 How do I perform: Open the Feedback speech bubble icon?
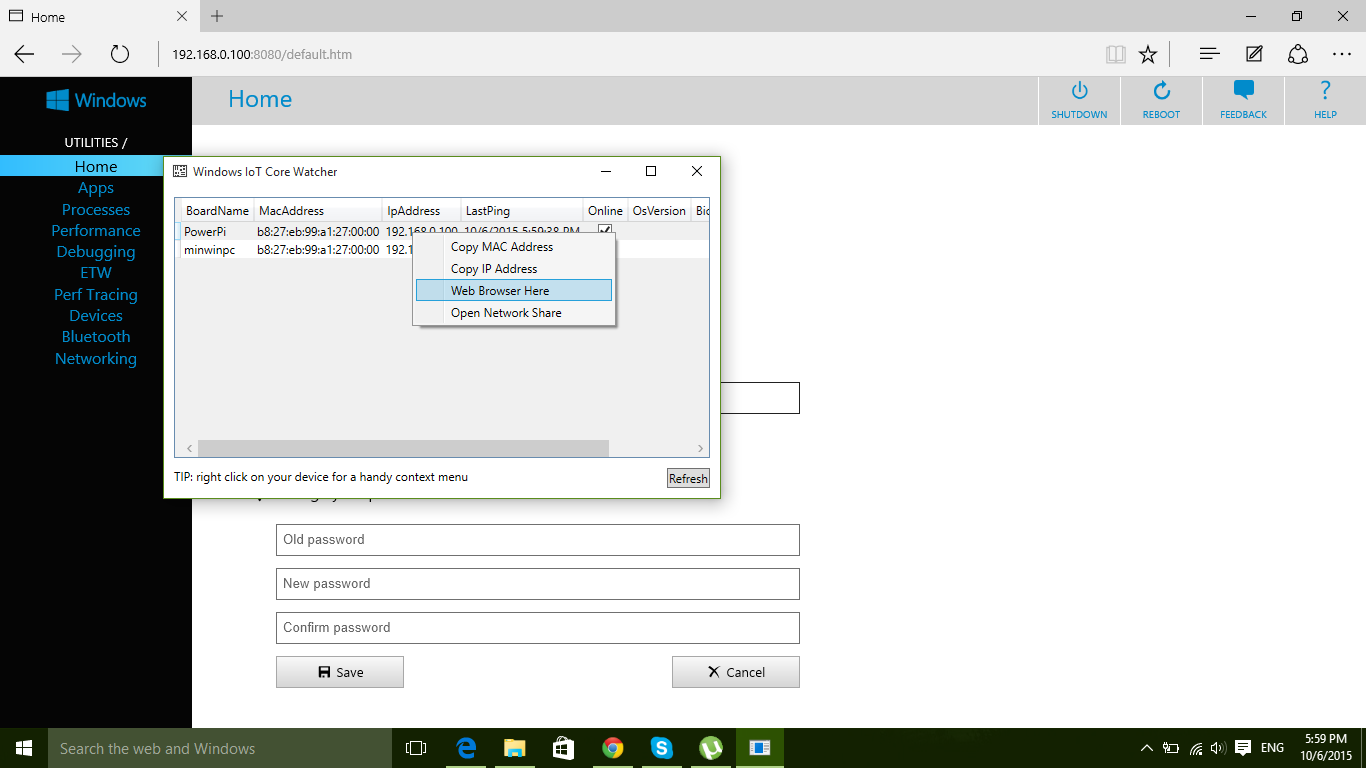point(1243,91)
